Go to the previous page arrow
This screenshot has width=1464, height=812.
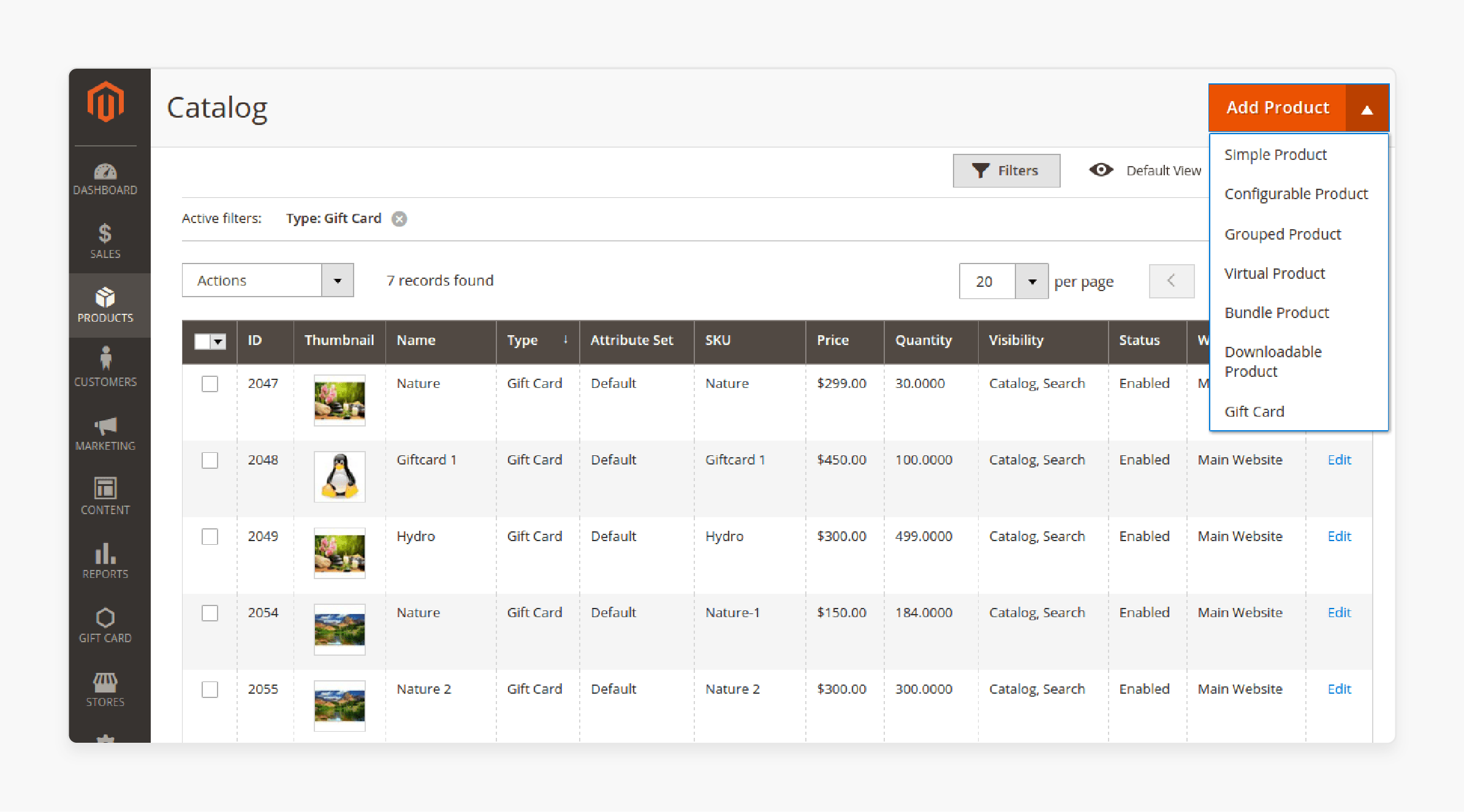tap(1171, 281)
